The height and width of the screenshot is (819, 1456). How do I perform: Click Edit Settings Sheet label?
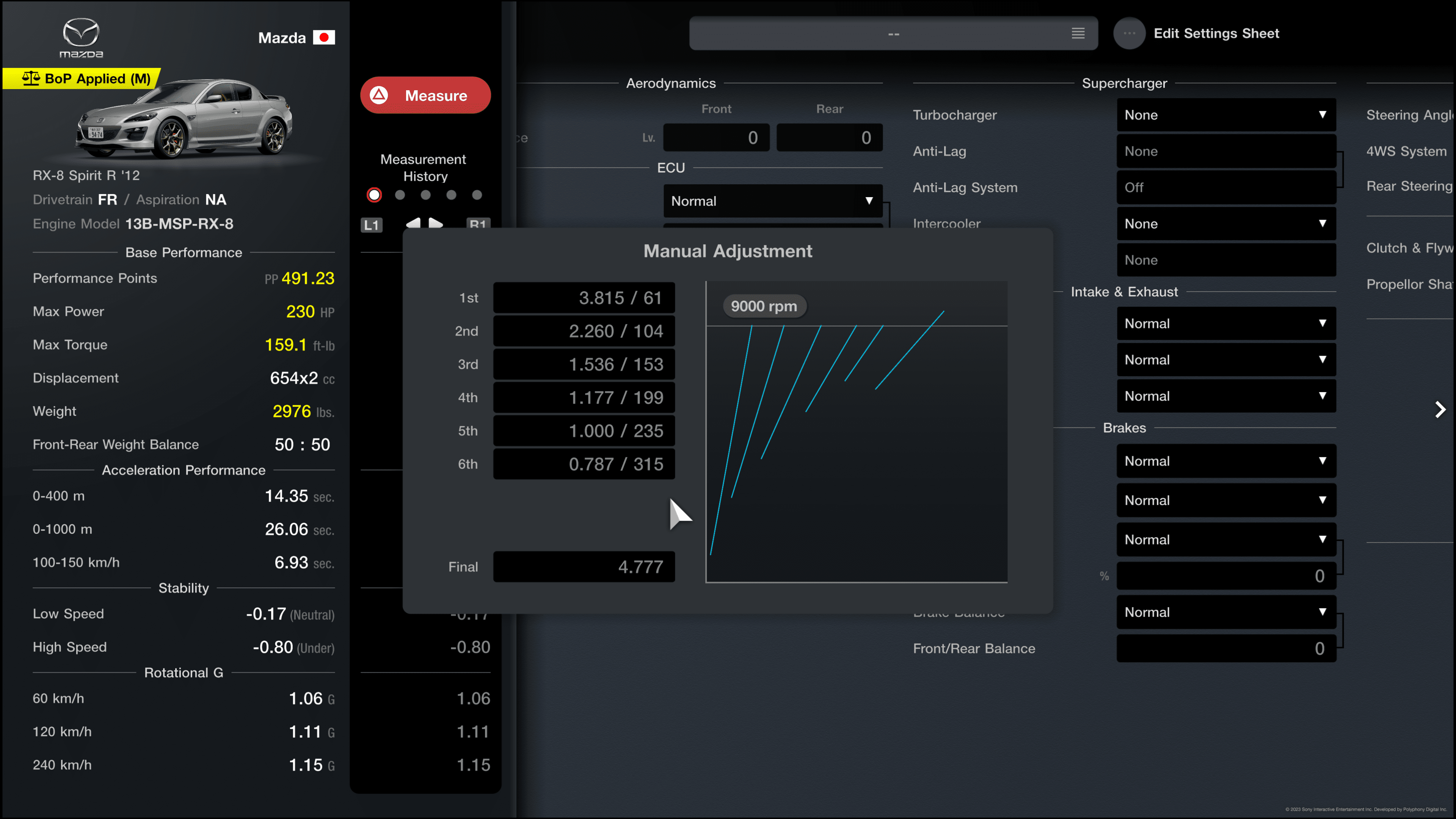(x=1216, y=33)
